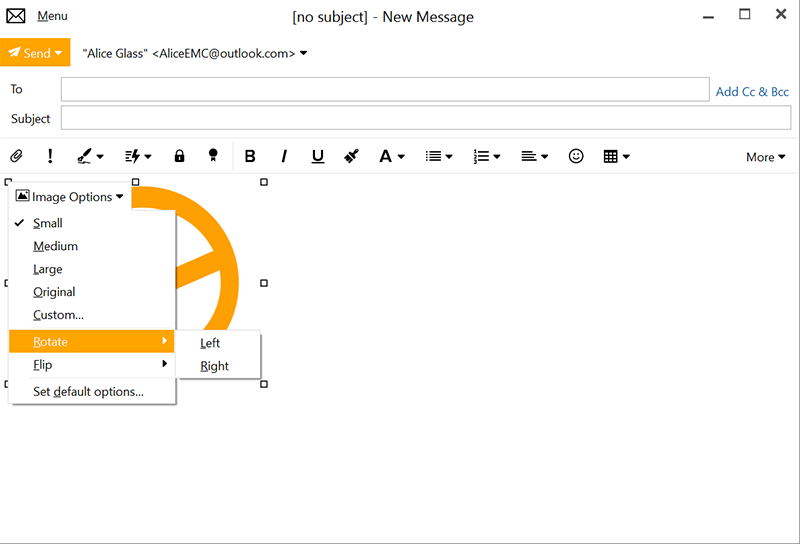The image size is (800, 544).
Task: Click the envelope app icon
Action: coord(16,16)
